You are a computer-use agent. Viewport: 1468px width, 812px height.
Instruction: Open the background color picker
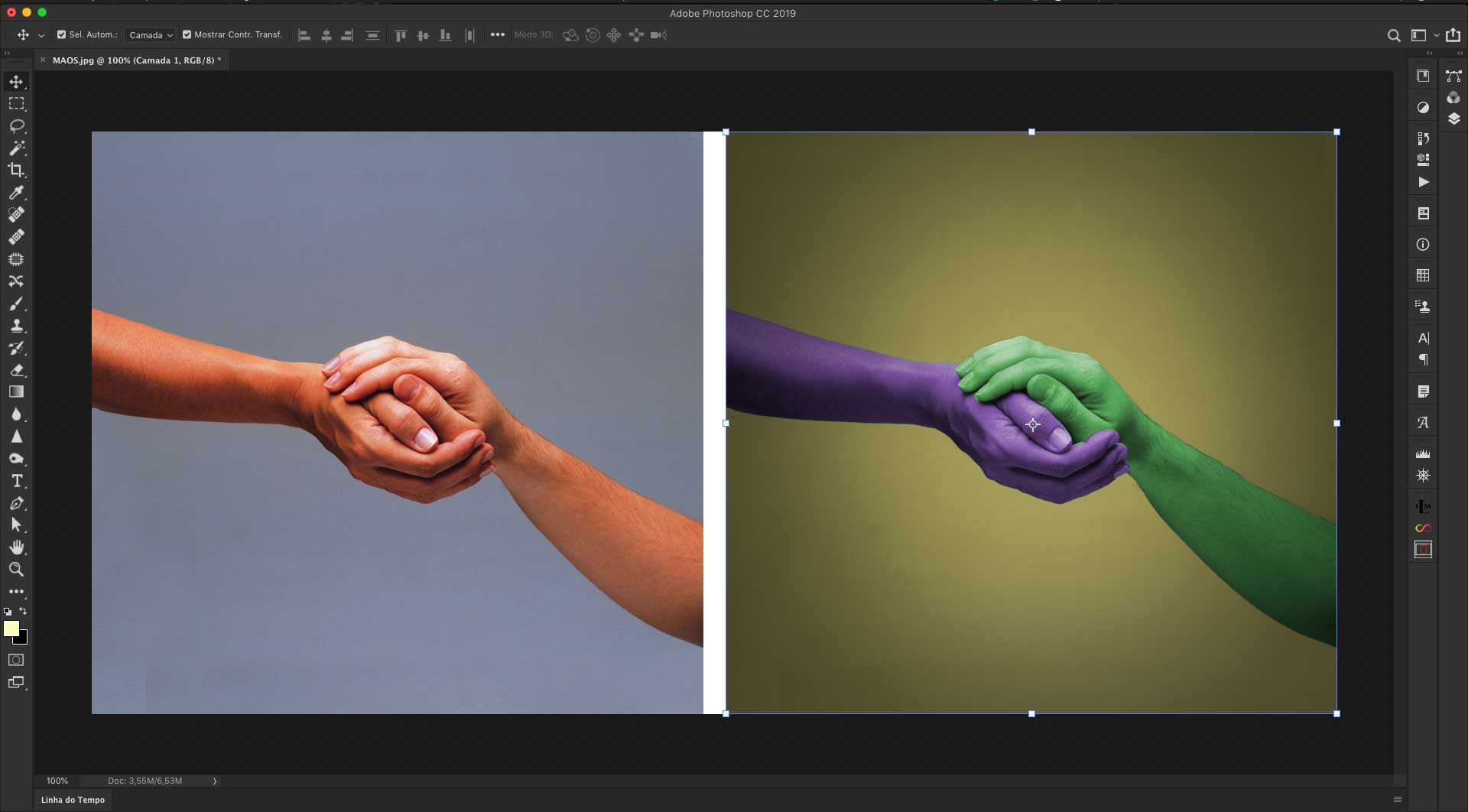[23, 639]
